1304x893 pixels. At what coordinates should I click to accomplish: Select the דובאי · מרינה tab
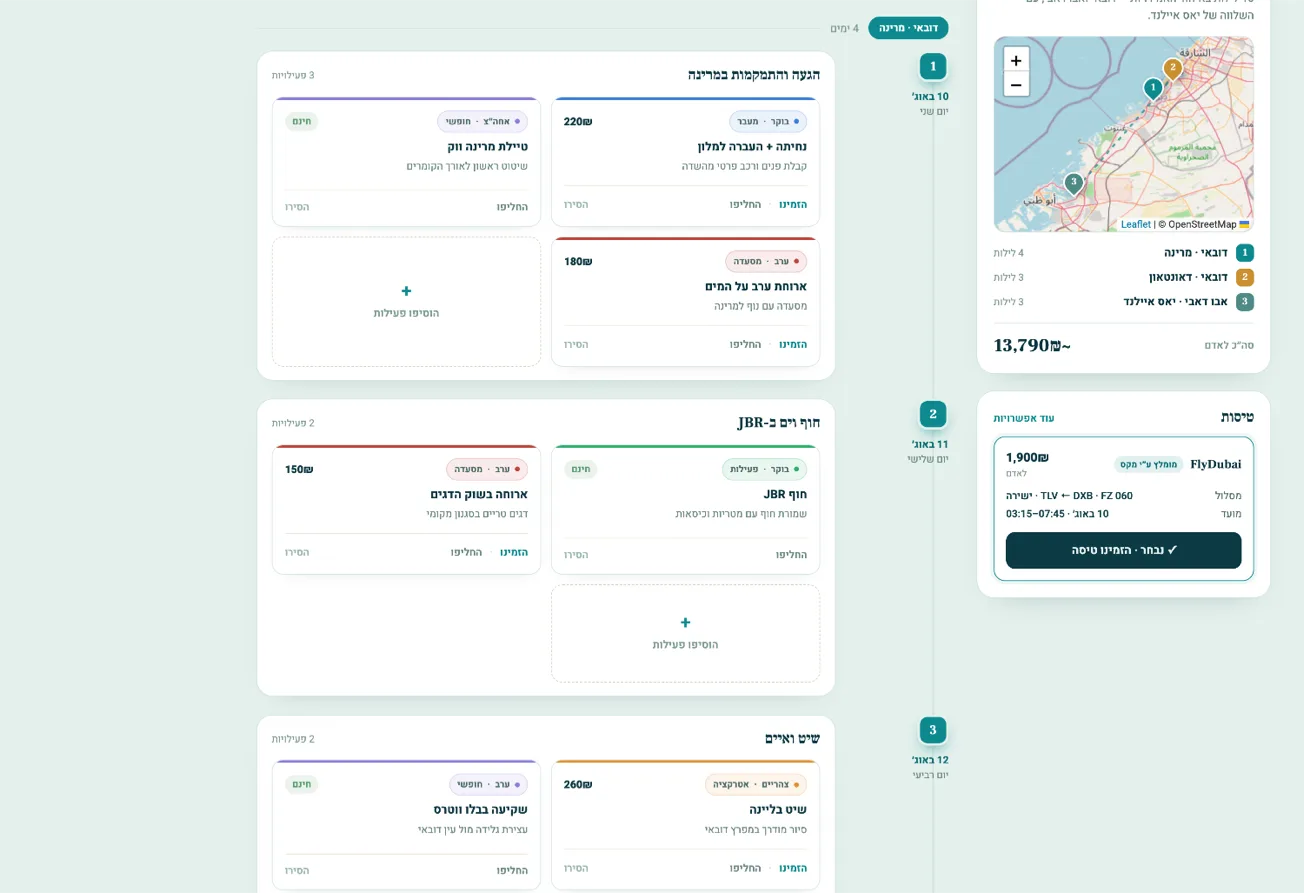click(908, 28)
